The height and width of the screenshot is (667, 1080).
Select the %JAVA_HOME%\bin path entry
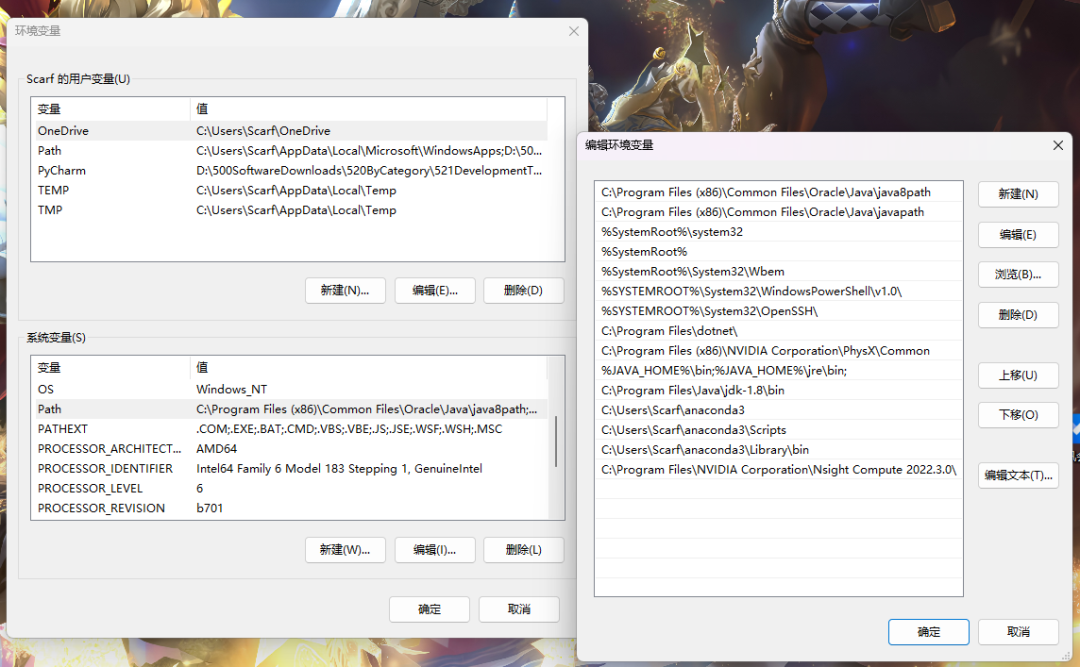pos(724,370)
